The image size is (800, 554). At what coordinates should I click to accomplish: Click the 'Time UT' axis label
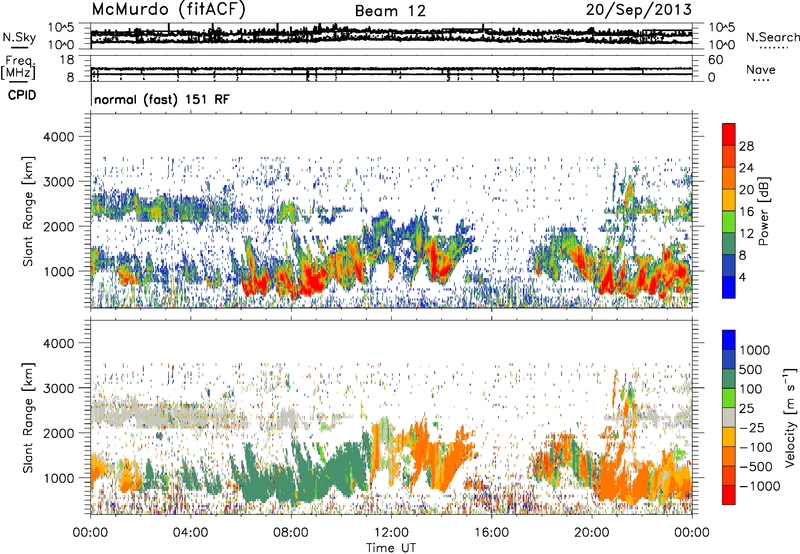[x=391, y=548]
